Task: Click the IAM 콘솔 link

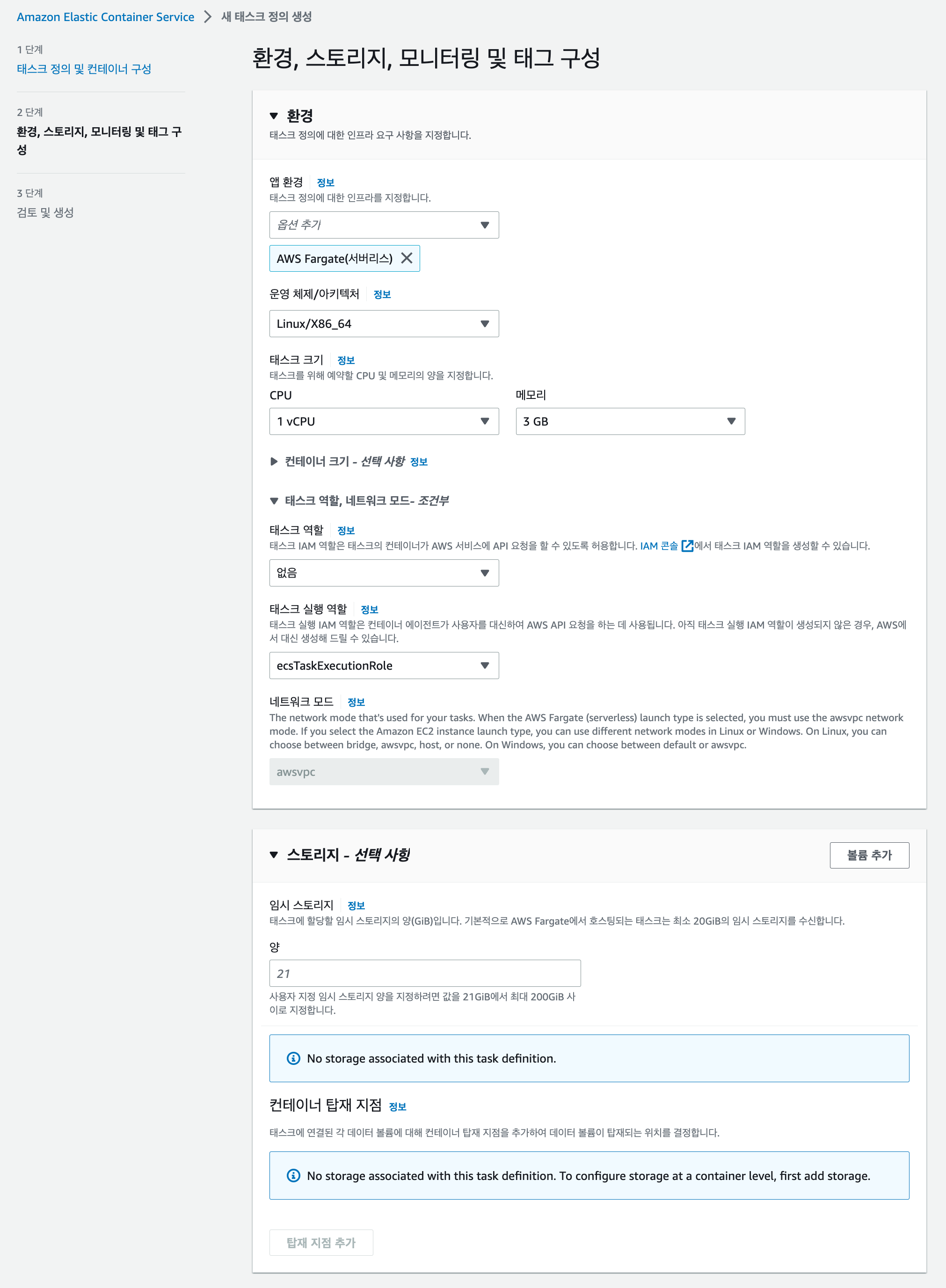Action: click(x=659, y=545)
